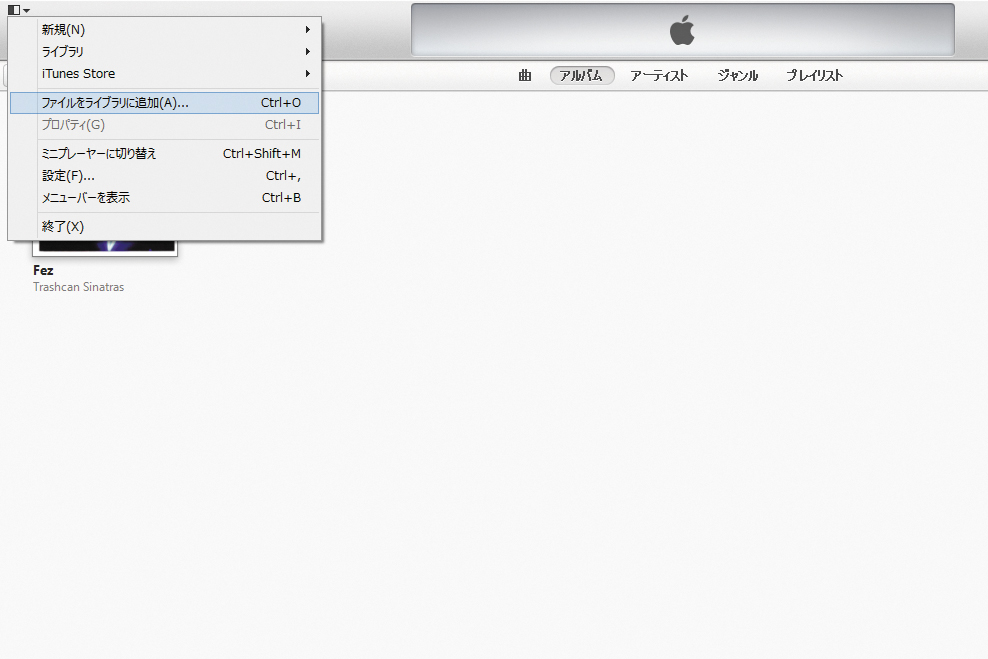Click the Fez album title

point(43,270)
